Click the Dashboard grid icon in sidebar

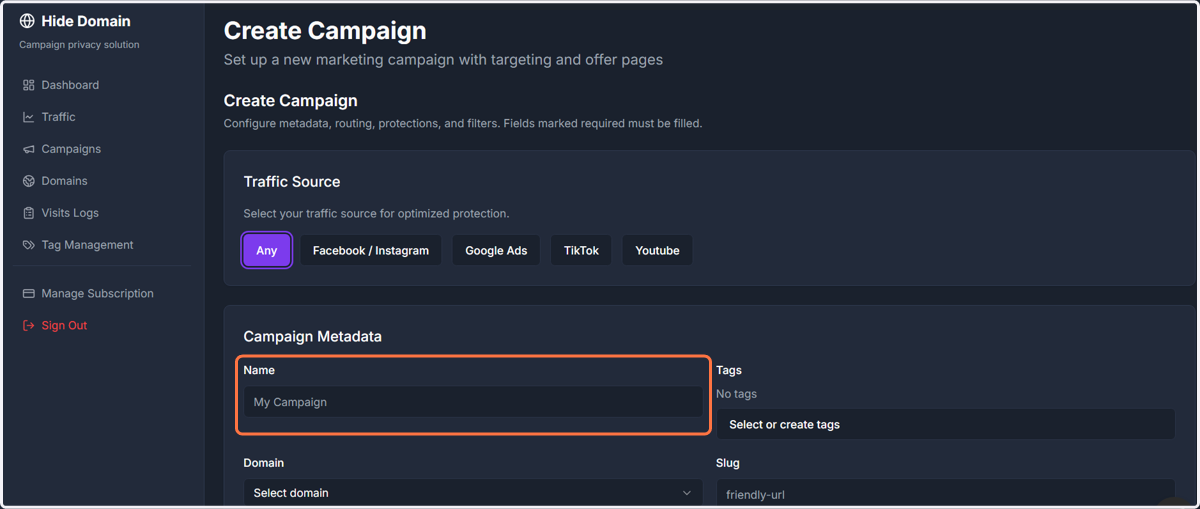pyautogui.click(x=28, y=85)
